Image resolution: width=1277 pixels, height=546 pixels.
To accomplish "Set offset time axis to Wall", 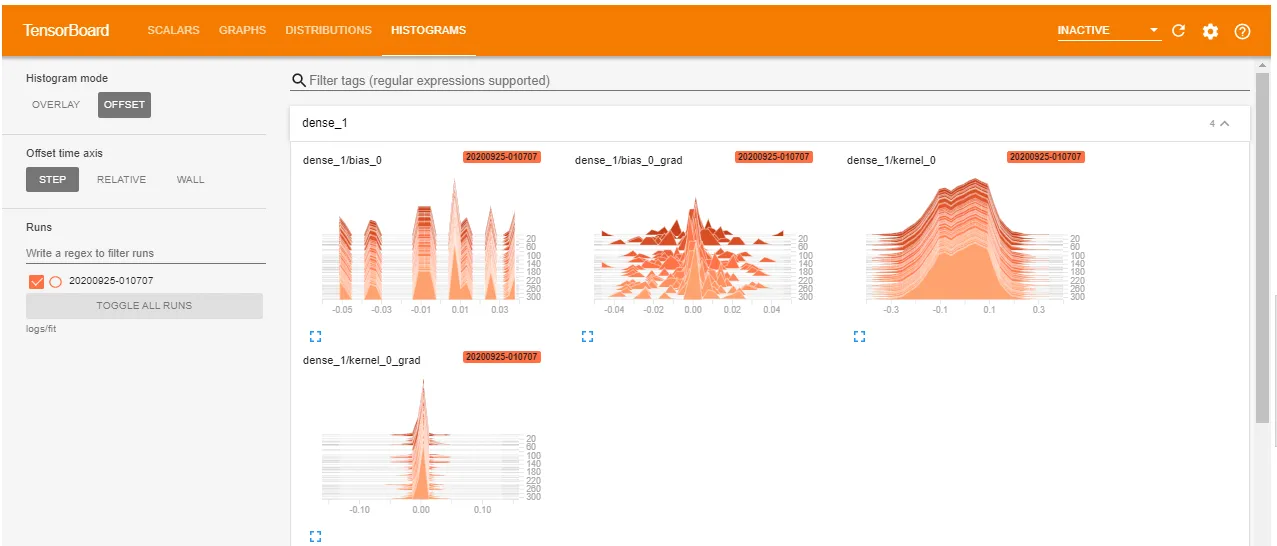I will pyautogui.click(x=190, y=180).
